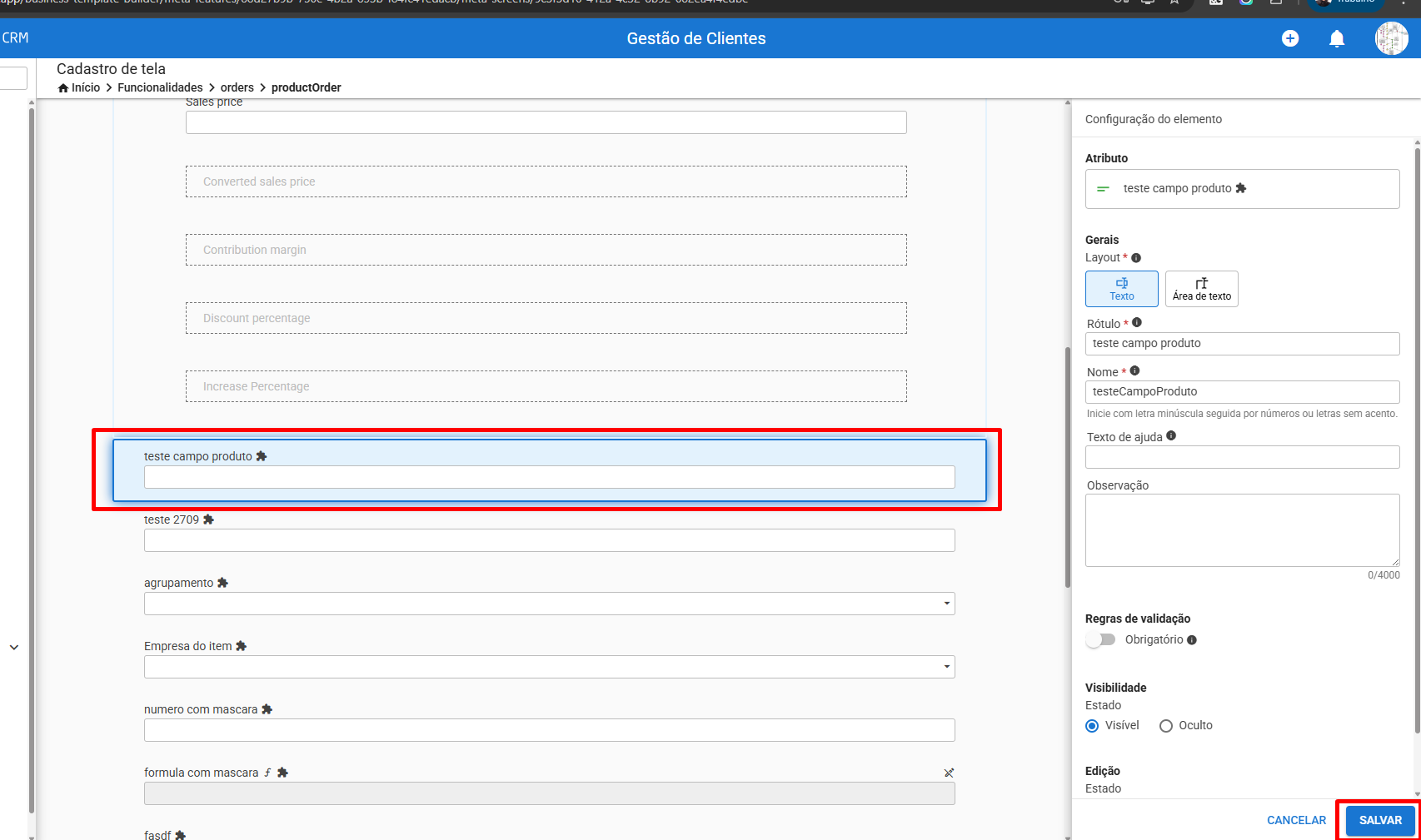Click info icon next to Texto de ajuda
Screen dimensions: 1421x840
tap(1171, 436)
